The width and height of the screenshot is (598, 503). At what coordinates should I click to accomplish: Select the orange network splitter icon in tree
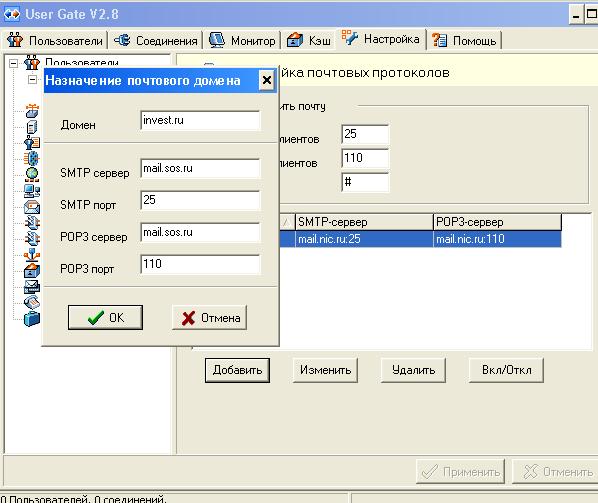click(32, 254)
